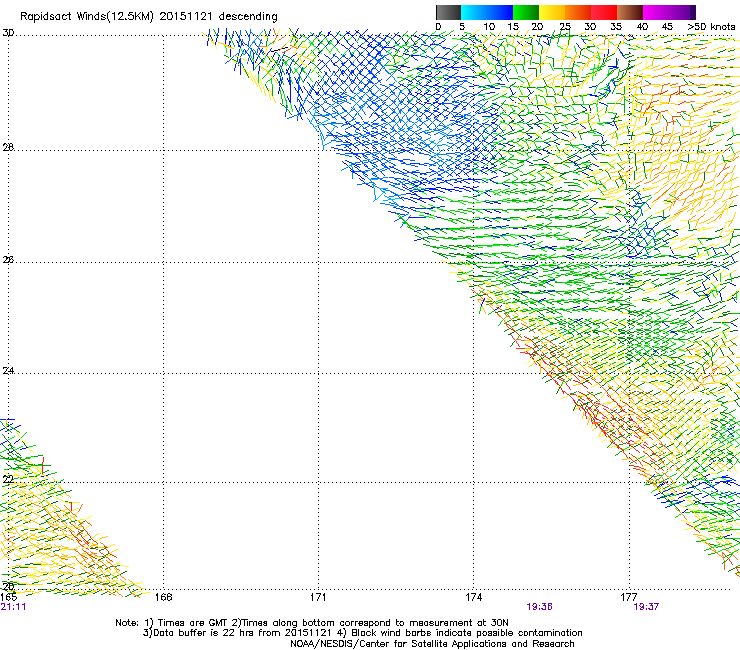Select the orange 25-30 knots legend swatch
This screenshot has width=740, height=650.
pos(578,12)
